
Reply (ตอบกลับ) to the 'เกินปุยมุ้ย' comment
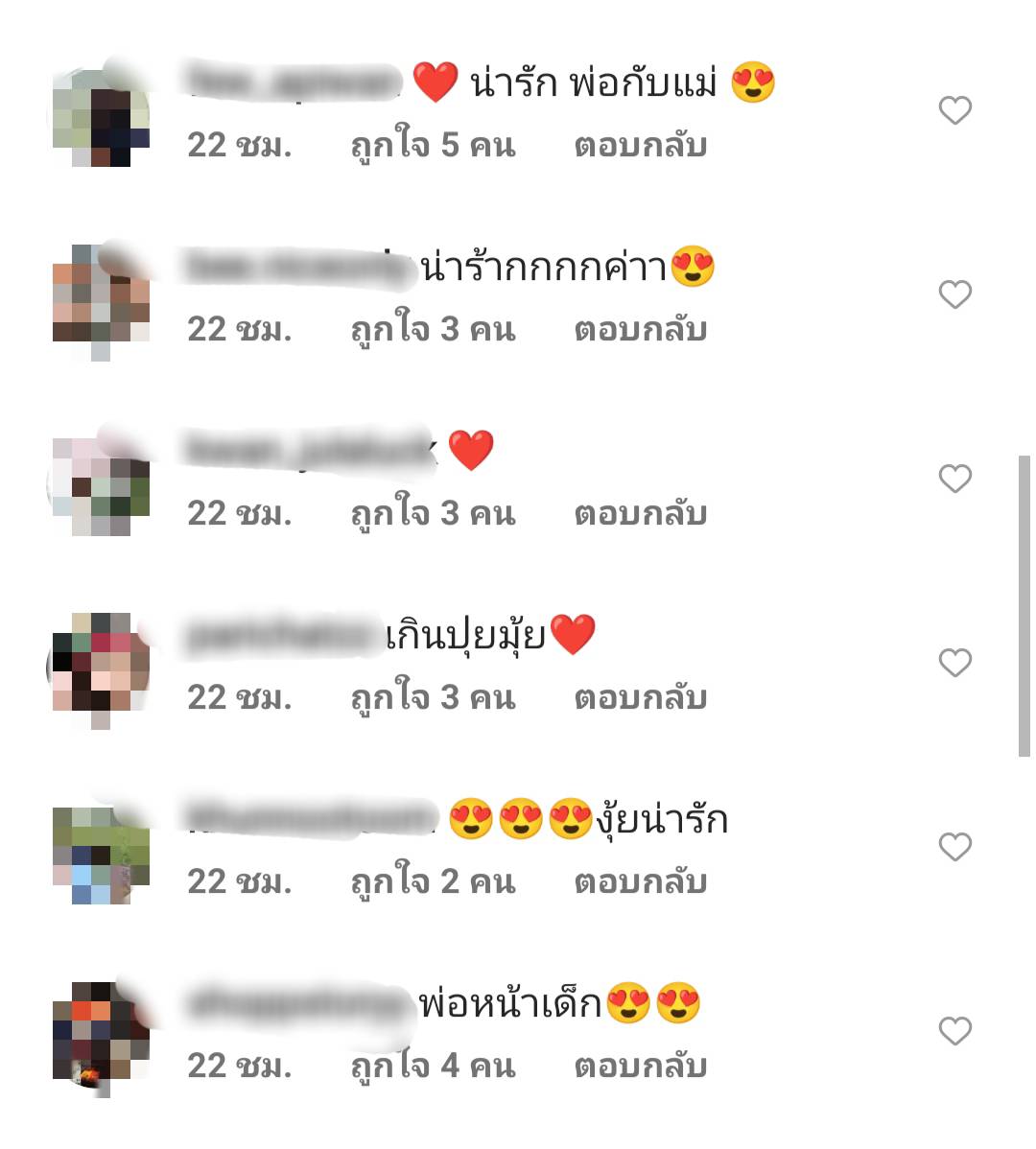tap(641, 697)
